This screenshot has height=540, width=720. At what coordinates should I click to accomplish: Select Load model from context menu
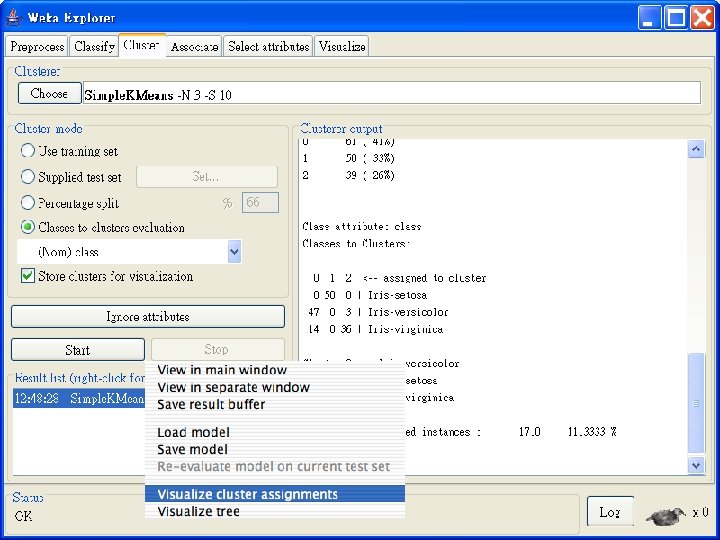(275, 432)
